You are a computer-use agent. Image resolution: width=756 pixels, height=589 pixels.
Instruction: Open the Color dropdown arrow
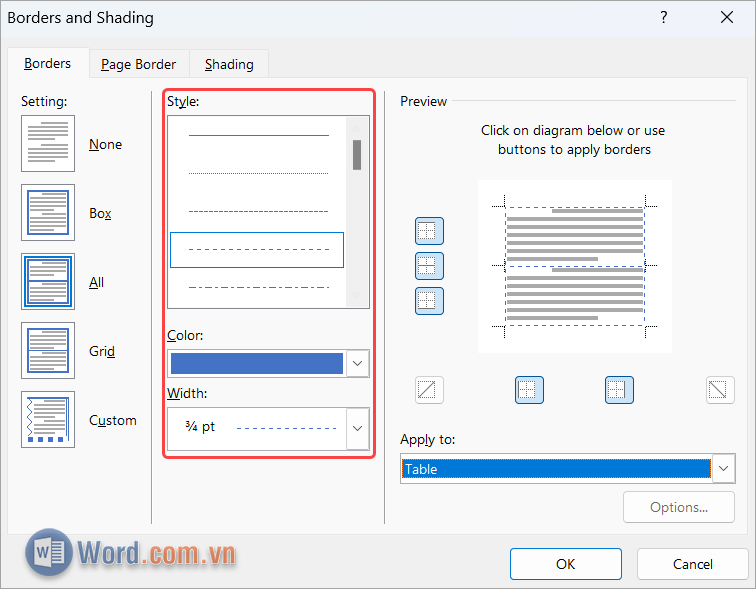[357, 363]
